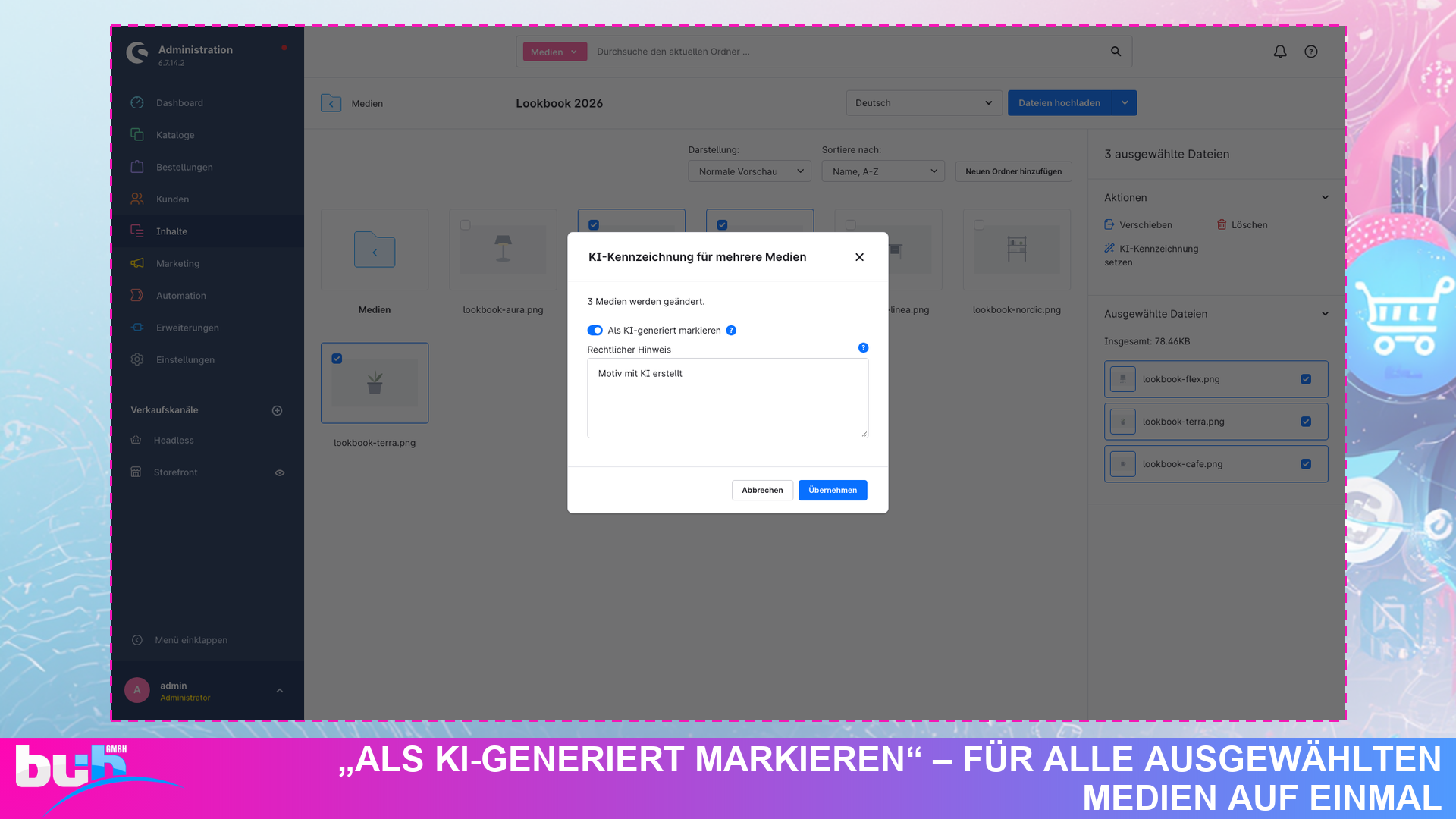1456x819 pixels.
Task: Click the Abbrechen button
Action: (762, 491)
